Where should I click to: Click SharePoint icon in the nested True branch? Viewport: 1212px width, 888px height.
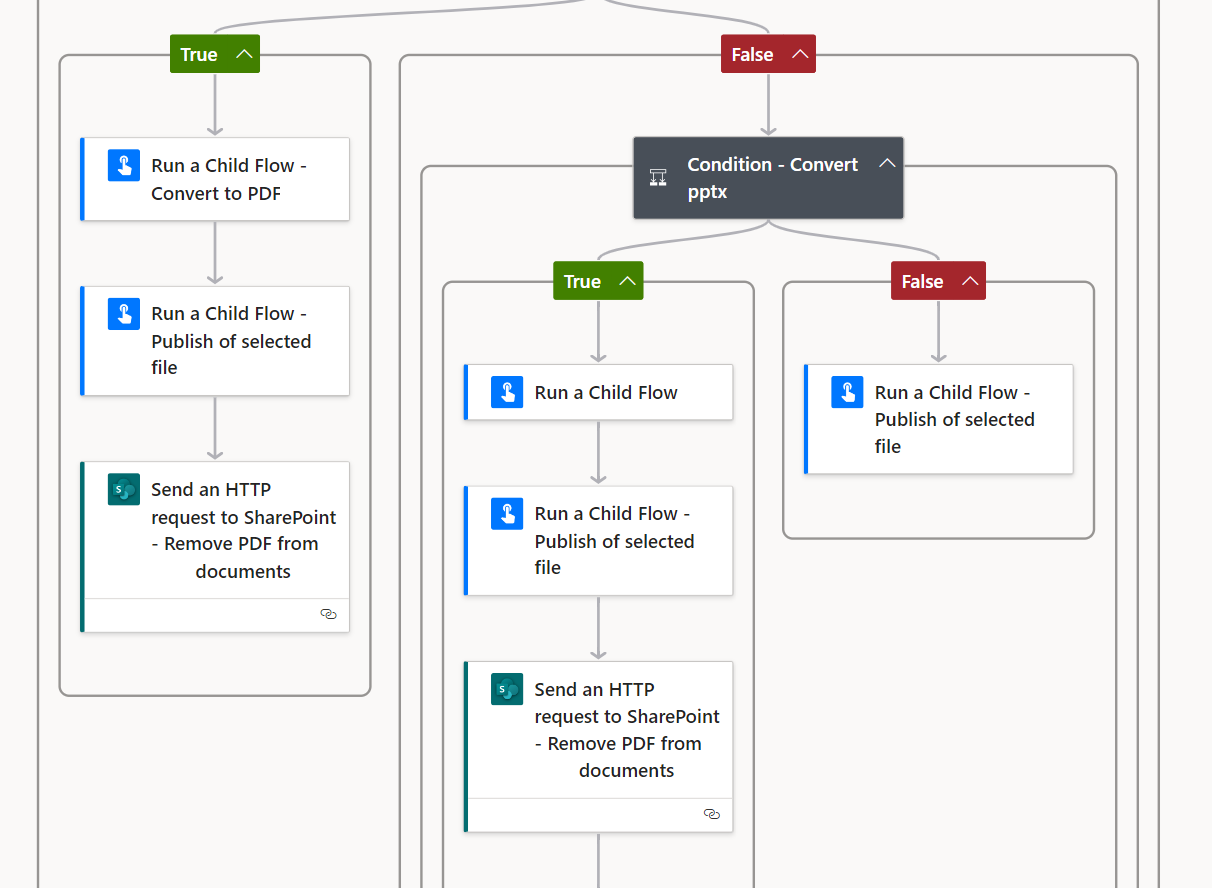(507, 689)
